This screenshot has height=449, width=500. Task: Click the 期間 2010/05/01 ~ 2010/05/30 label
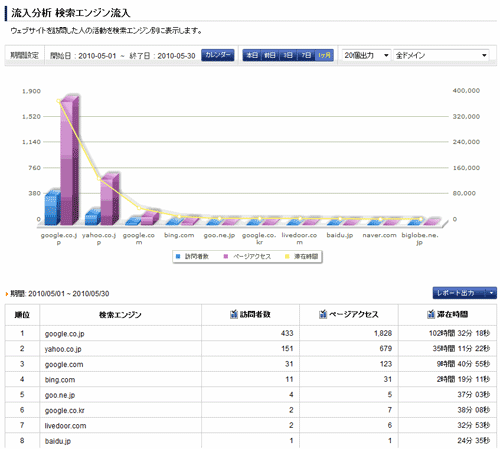pyautogui.click(x=60, y=294)
